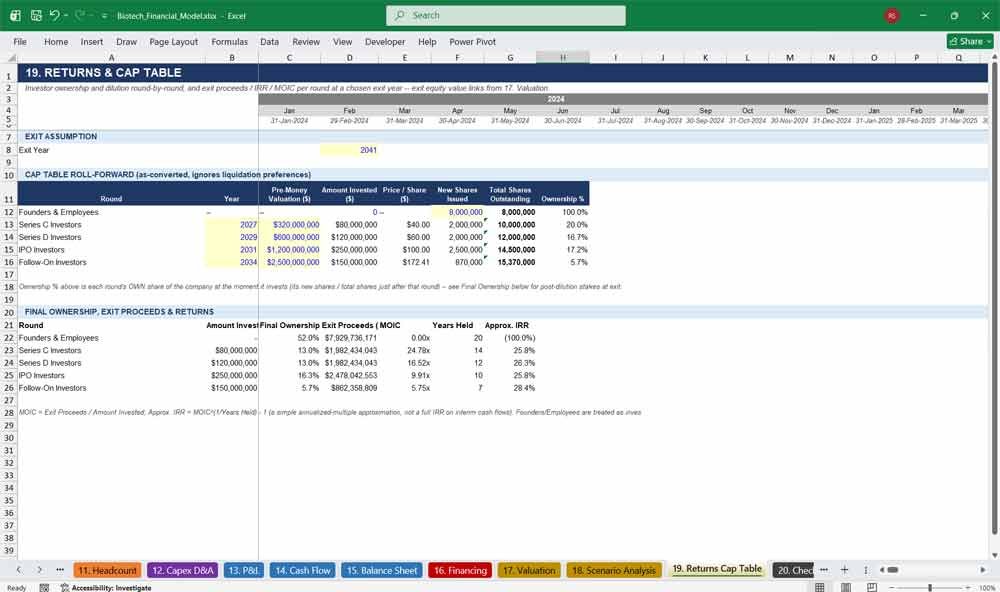Go to the 17. Valuation sheet
1000x592 pixels.
pos(529,570)
